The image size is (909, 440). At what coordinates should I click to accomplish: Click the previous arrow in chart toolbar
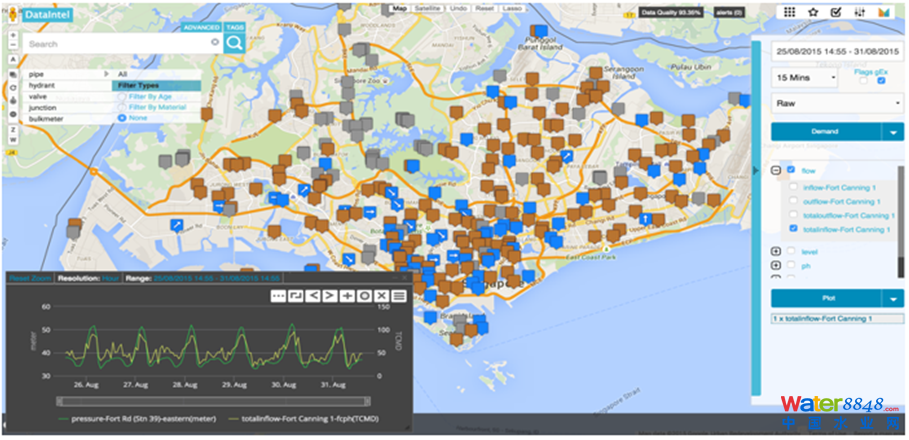click(313, 296)
